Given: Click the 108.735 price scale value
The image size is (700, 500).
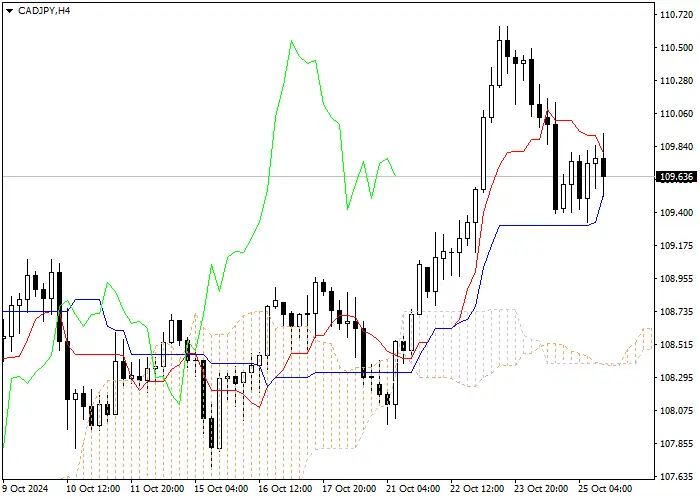Looking at the screenshot, I should point(676,312).
